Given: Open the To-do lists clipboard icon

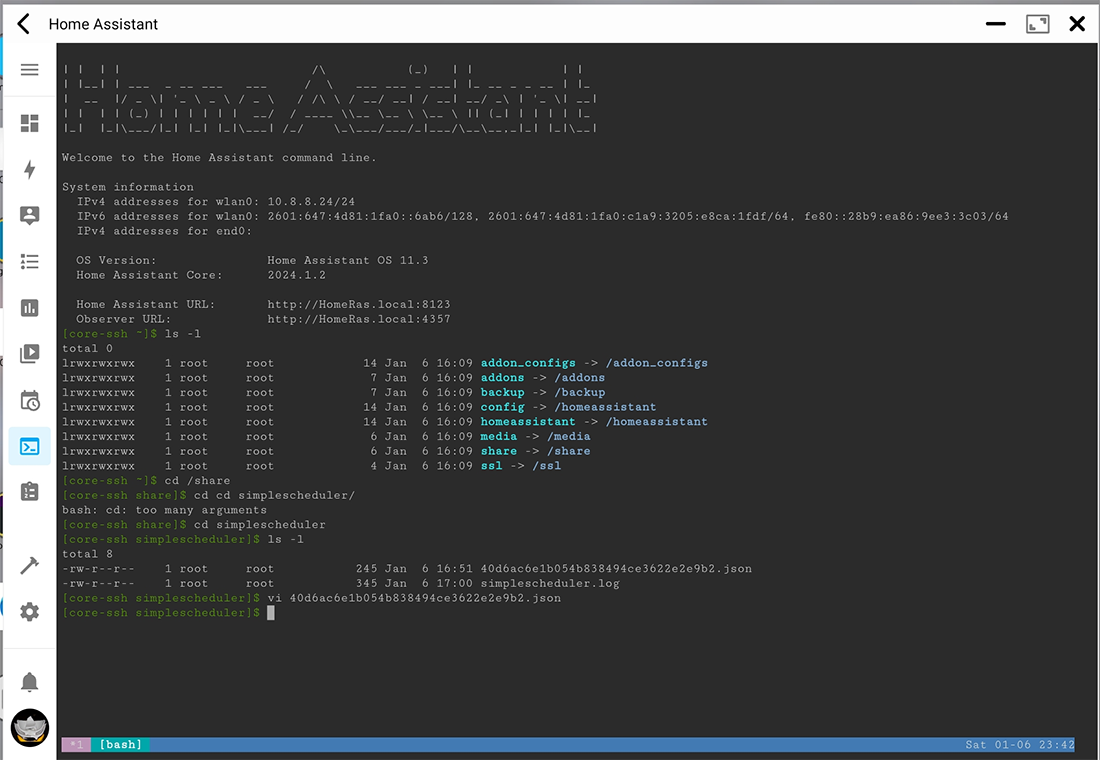Looking at the screenshot, I should [x=29, y=492].
